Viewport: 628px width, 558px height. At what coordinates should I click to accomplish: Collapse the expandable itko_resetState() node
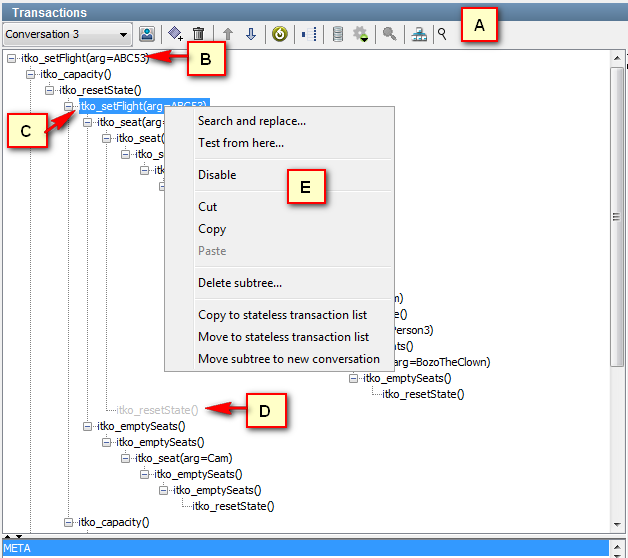click(x=49, y=90)
